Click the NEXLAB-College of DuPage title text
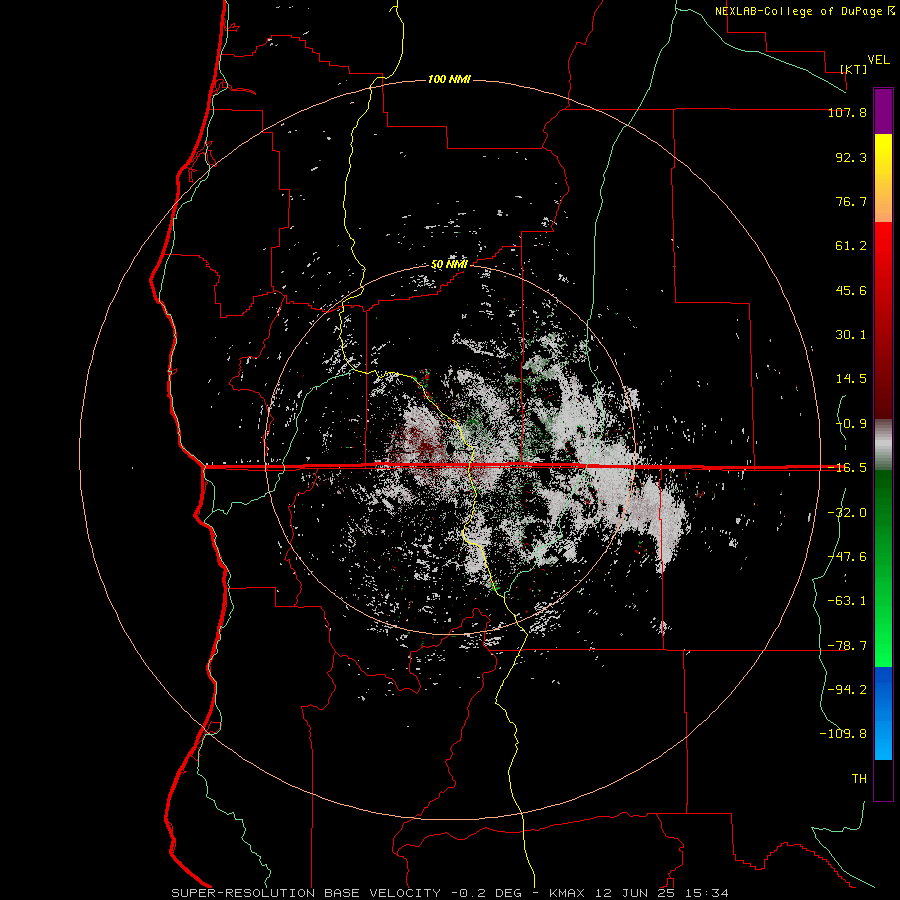 pos(800,11)
